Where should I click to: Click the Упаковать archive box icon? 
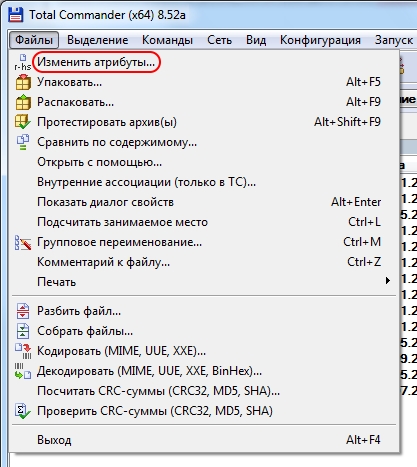pyautogui.click(x=23, y=82)
